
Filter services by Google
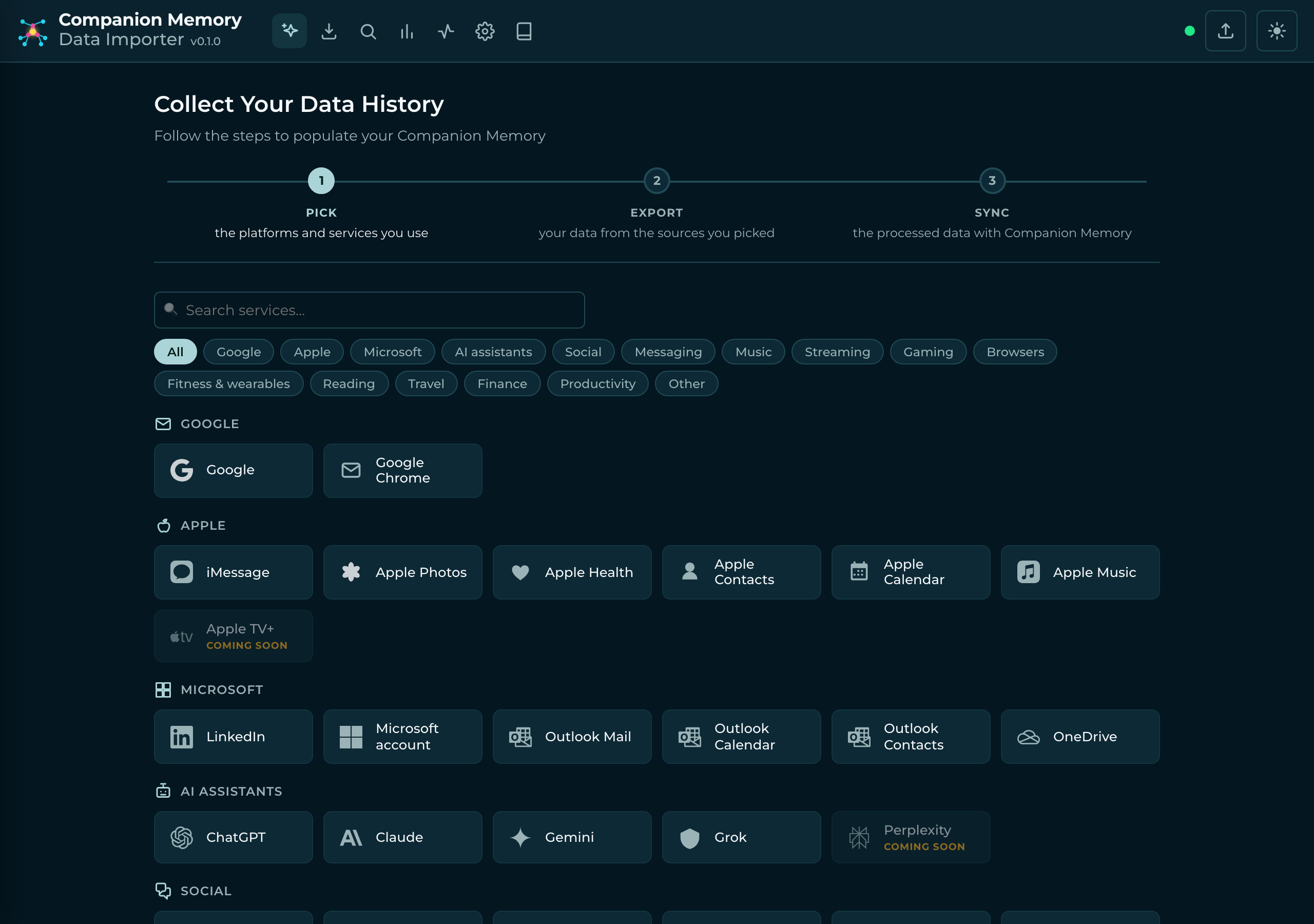click(x=239, y=352)
